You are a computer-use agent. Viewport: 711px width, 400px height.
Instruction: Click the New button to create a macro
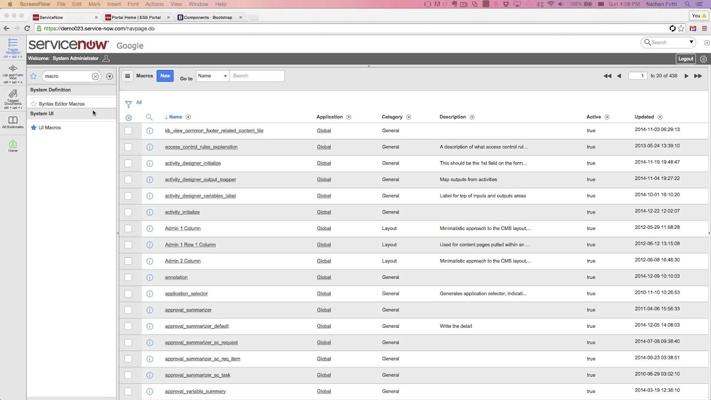tap(165, 76)
